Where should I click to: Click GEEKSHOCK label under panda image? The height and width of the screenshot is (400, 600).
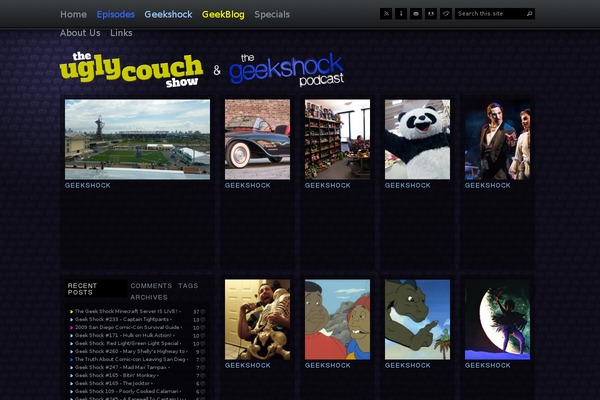point(408,186)
